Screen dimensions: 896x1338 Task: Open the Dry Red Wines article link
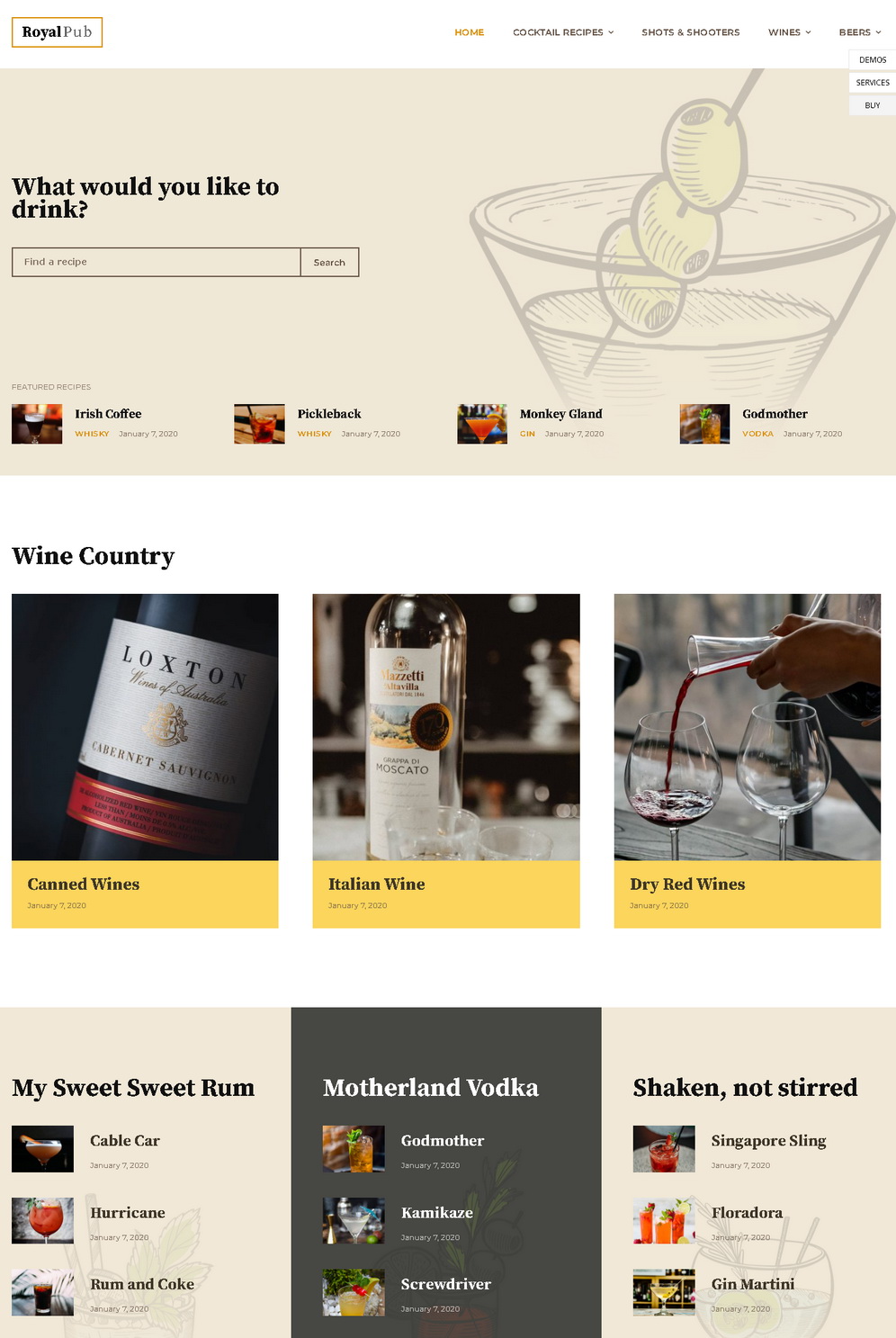tap(687, 885)
